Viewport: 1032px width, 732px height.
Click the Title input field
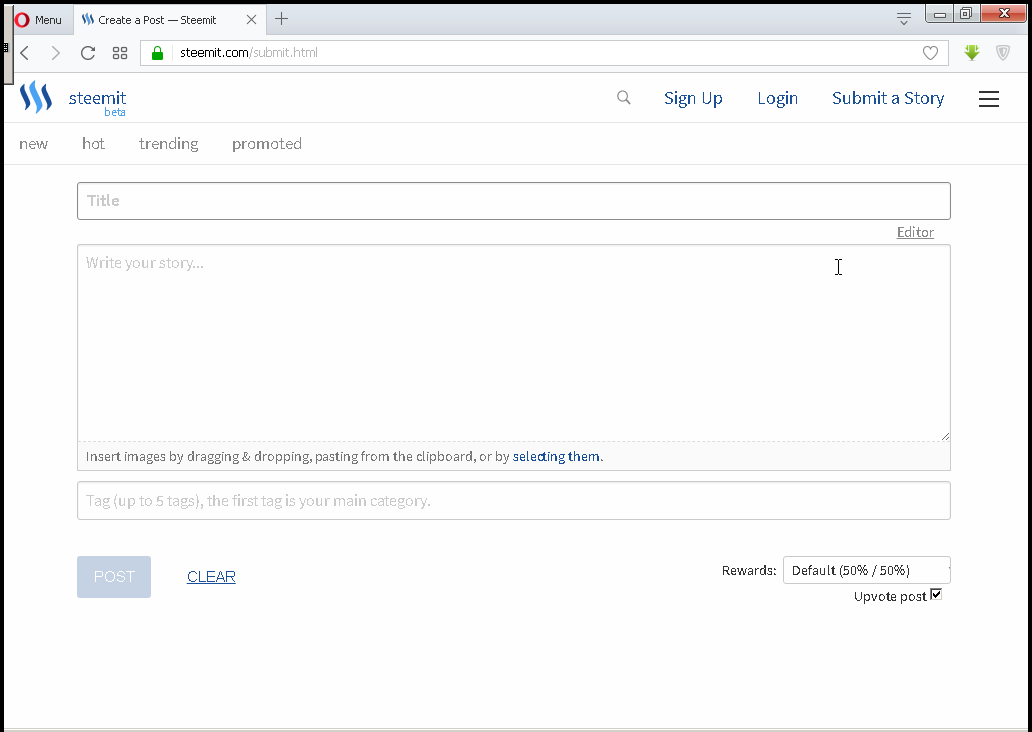514,201
